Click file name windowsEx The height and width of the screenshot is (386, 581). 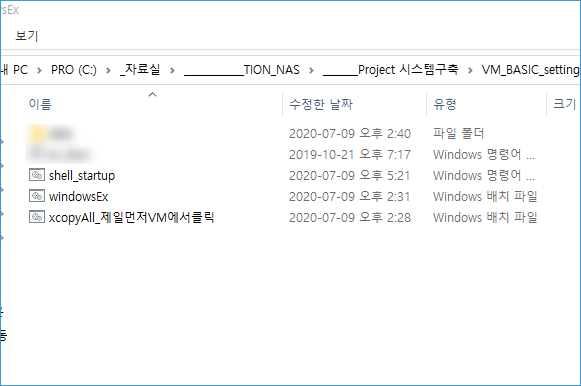pos(79,196)
